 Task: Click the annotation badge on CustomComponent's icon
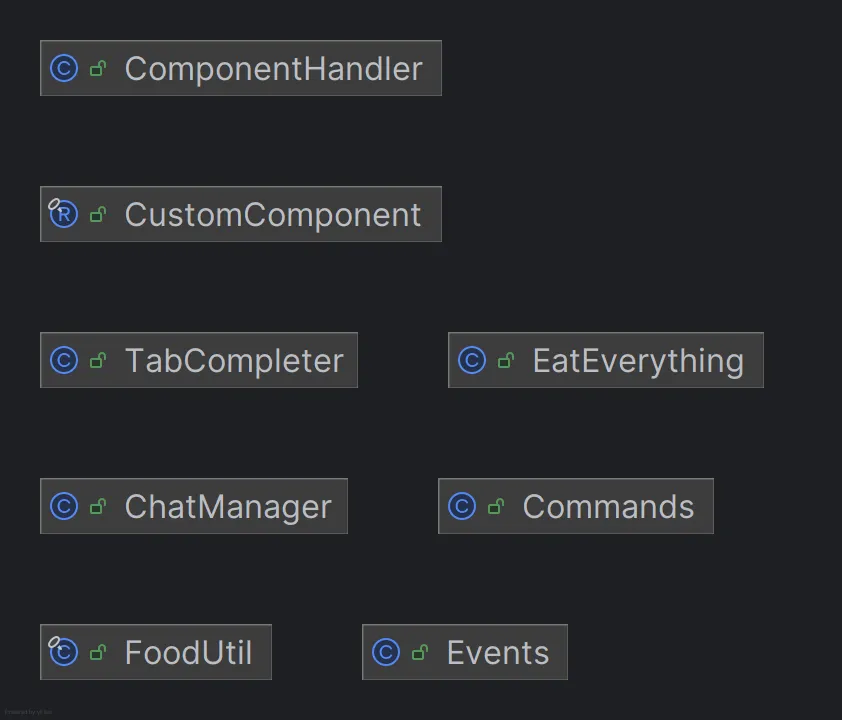(53, 202)
